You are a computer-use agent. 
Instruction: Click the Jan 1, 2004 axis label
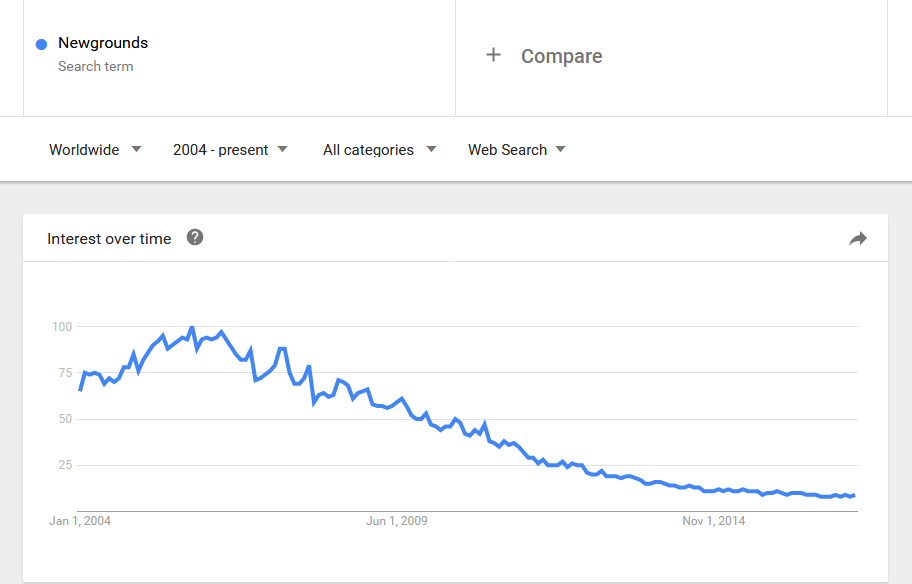[80, 521]
